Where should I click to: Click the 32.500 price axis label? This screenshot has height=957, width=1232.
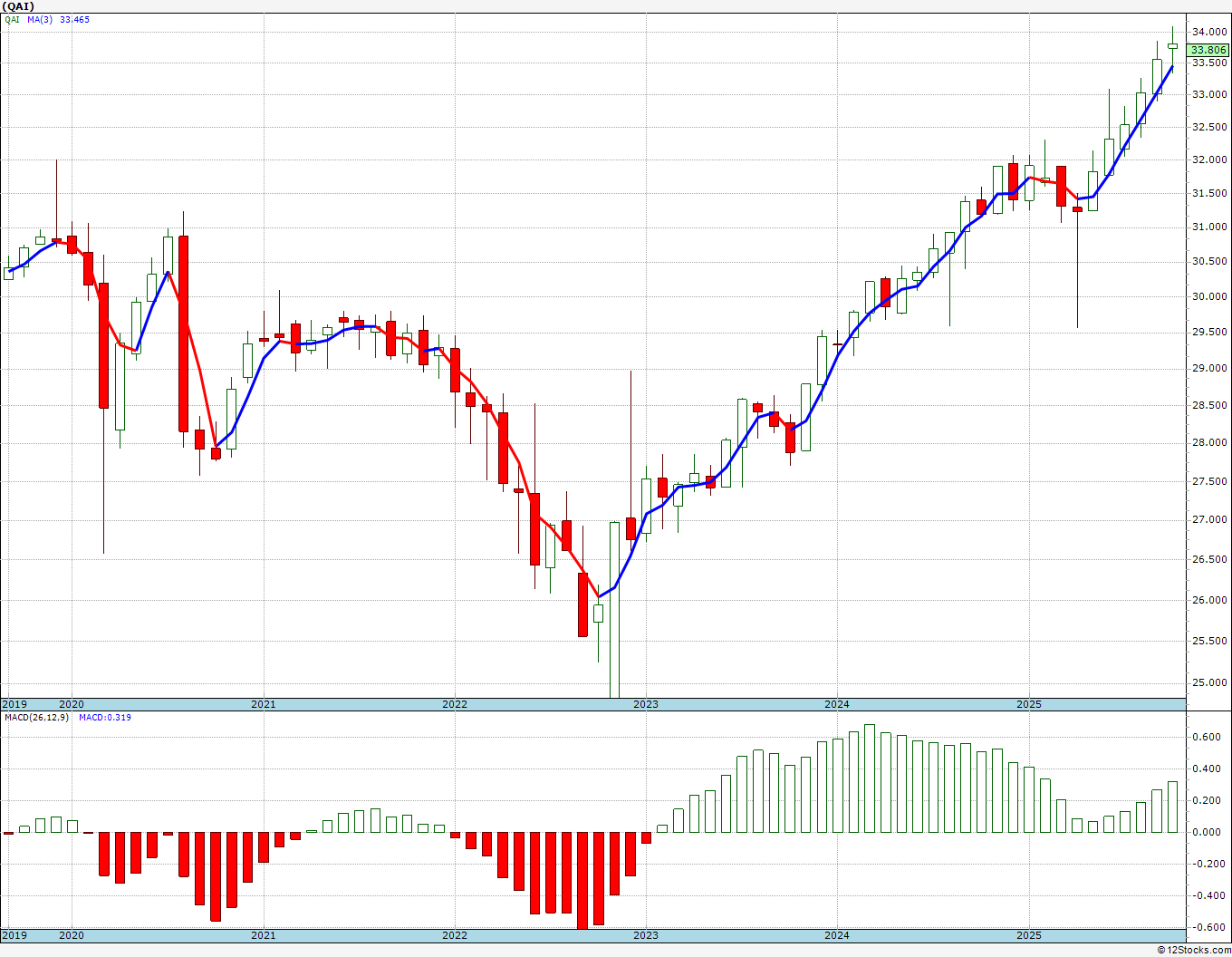pyautogui.click(x=1210, y=127)
